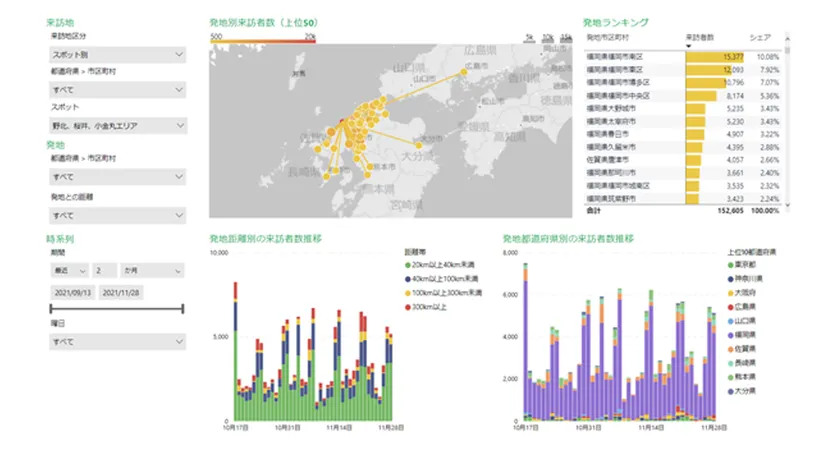Click the 5k map scale icon
The height and width of the screenshot is (472, 840).
click(530, 39)
